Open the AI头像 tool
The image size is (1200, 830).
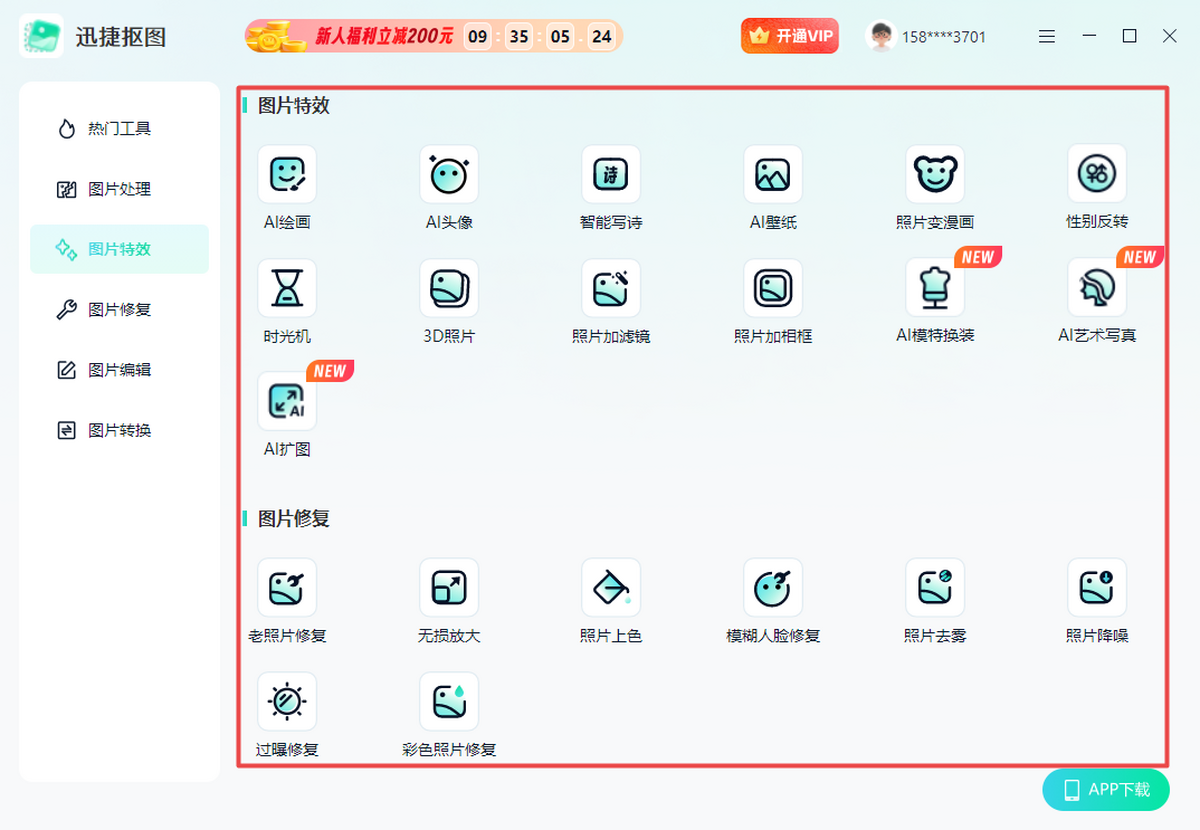[449, 174]
